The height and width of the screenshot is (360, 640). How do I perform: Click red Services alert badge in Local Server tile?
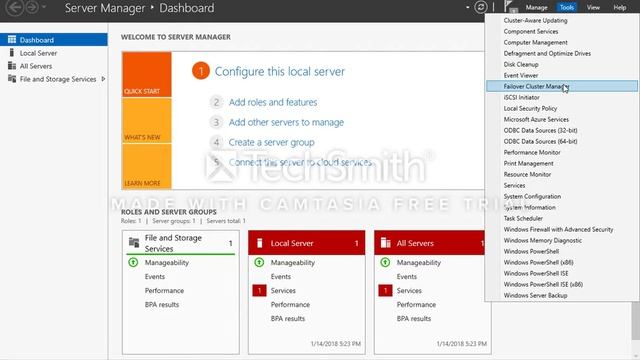(259, 290)
